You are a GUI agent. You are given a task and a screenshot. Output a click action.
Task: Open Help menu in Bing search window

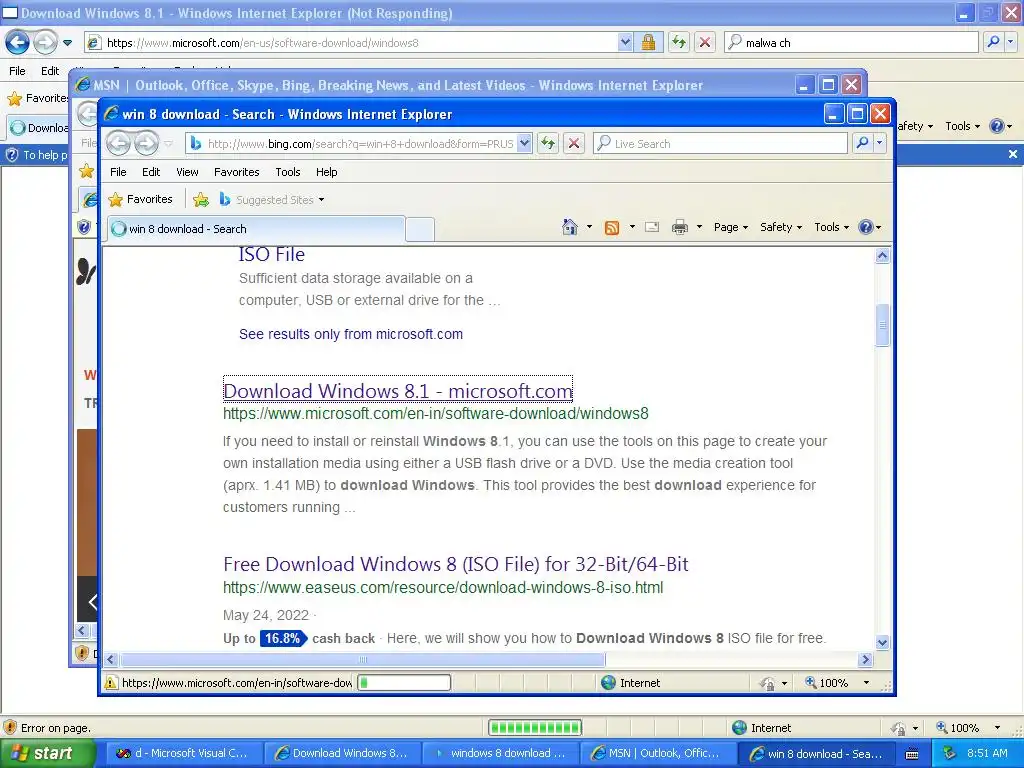pos(327,172)
